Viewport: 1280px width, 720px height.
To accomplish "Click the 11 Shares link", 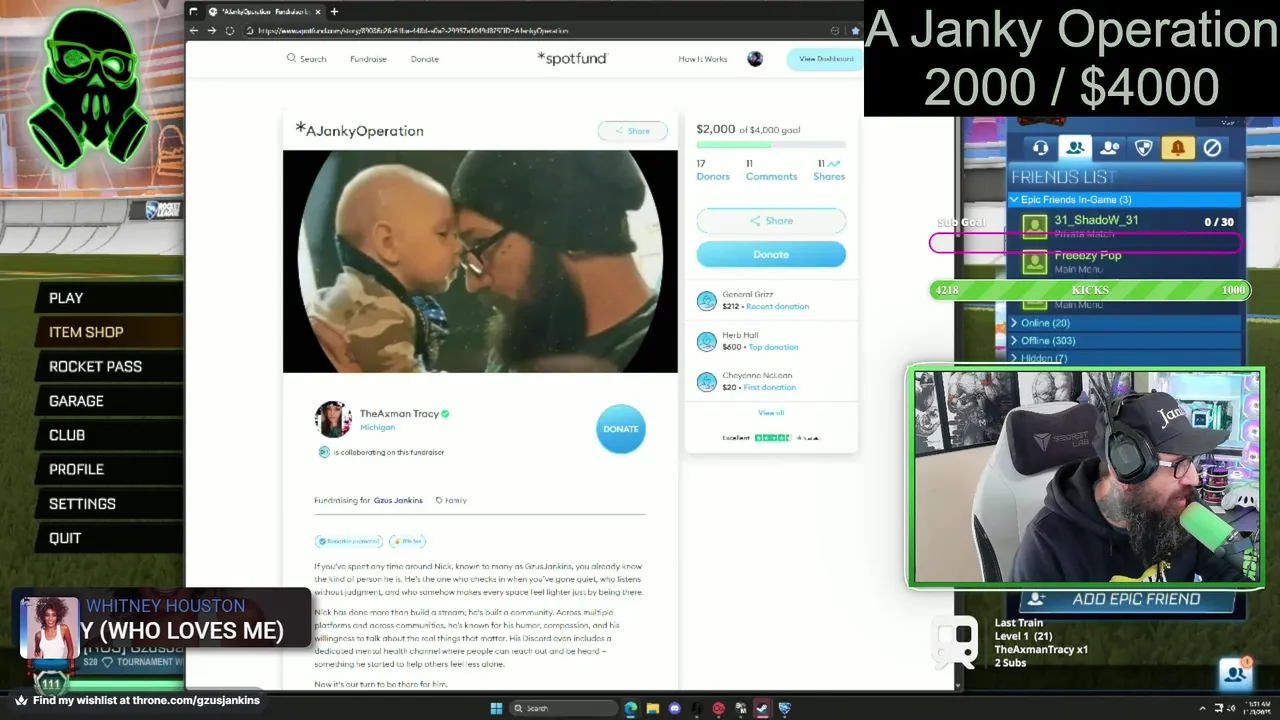I will tap(829, 170).
